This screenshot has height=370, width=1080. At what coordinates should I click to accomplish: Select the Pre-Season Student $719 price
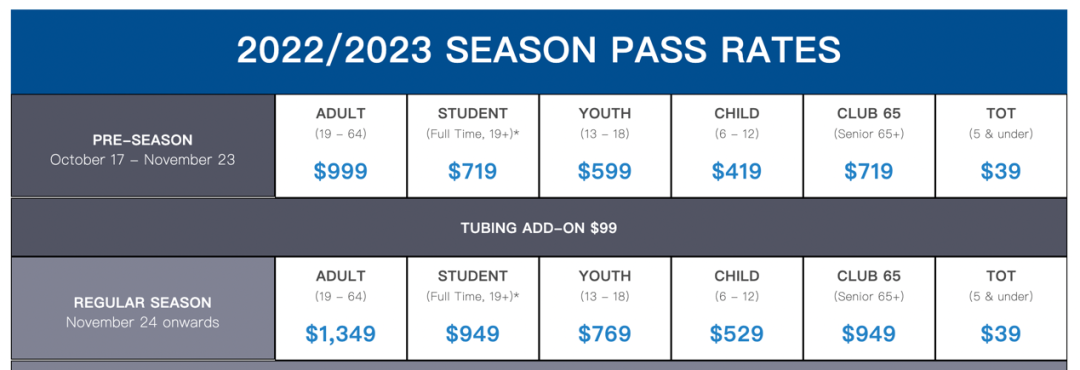tap(472, 172)
